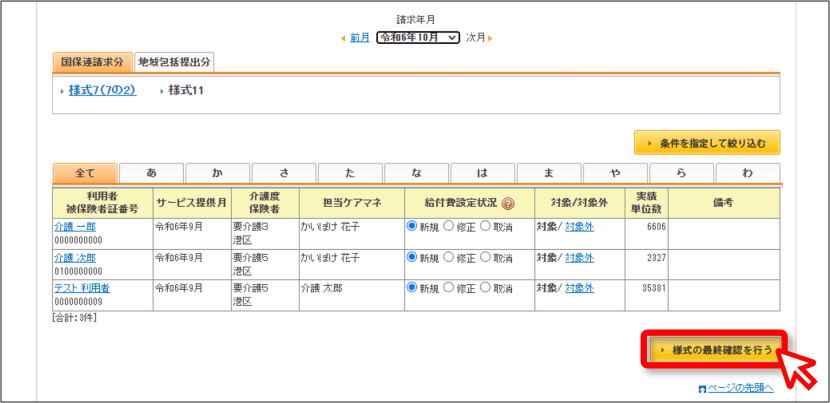Screen dimensions: 830x403
Task: Click the previous month left arrow icon
Action: pos(343,38)
